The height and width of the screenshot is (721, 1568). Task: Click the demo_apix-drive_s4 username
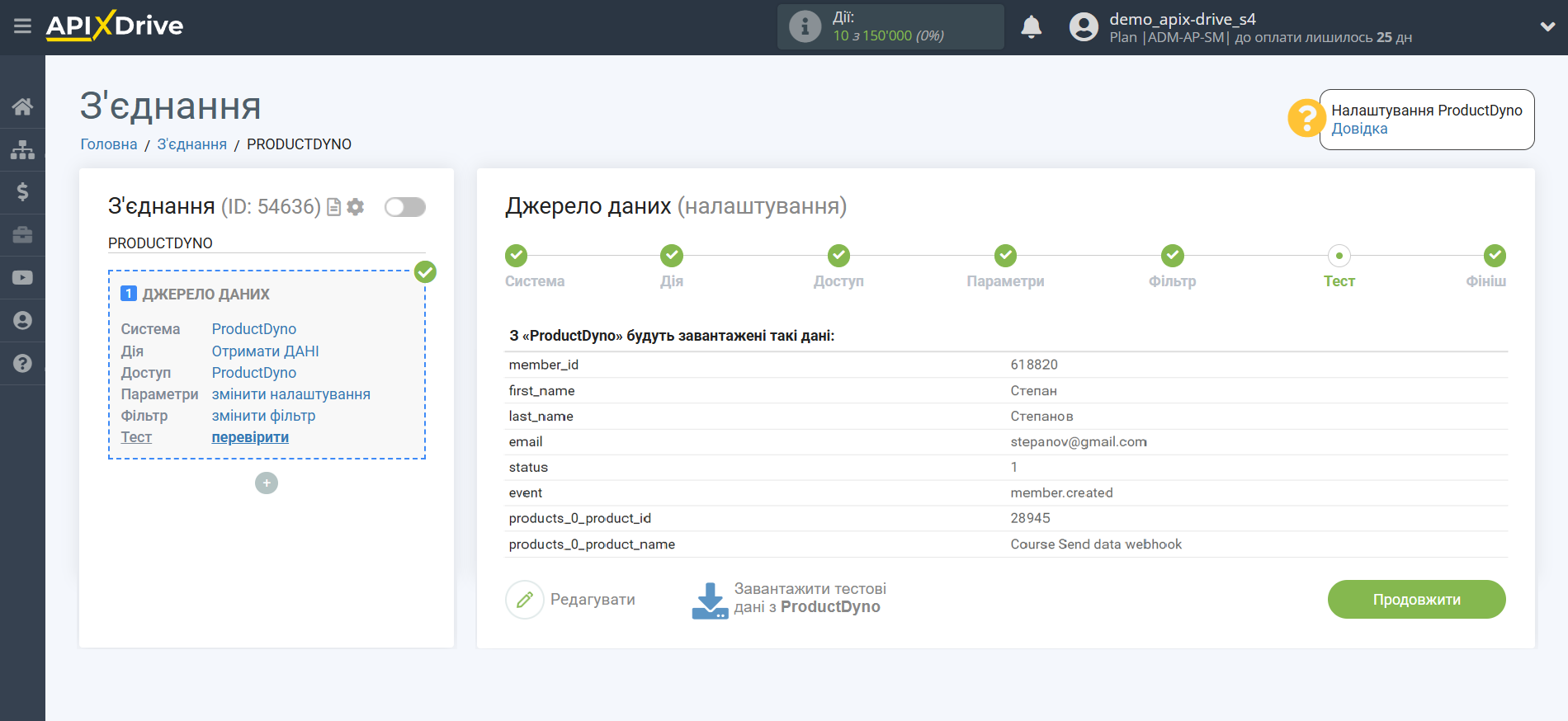tap(1182, 19)
